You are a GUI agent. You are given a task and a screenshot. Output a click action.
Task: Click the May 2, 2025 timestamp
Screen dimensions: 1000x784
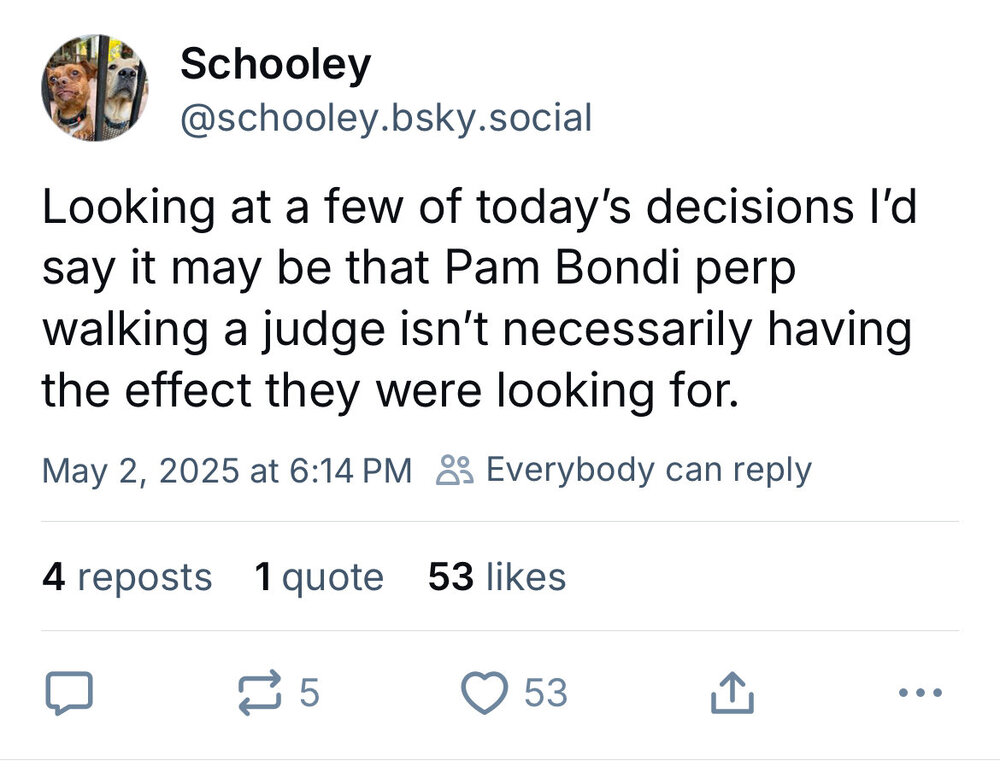(x=226, y=469)
